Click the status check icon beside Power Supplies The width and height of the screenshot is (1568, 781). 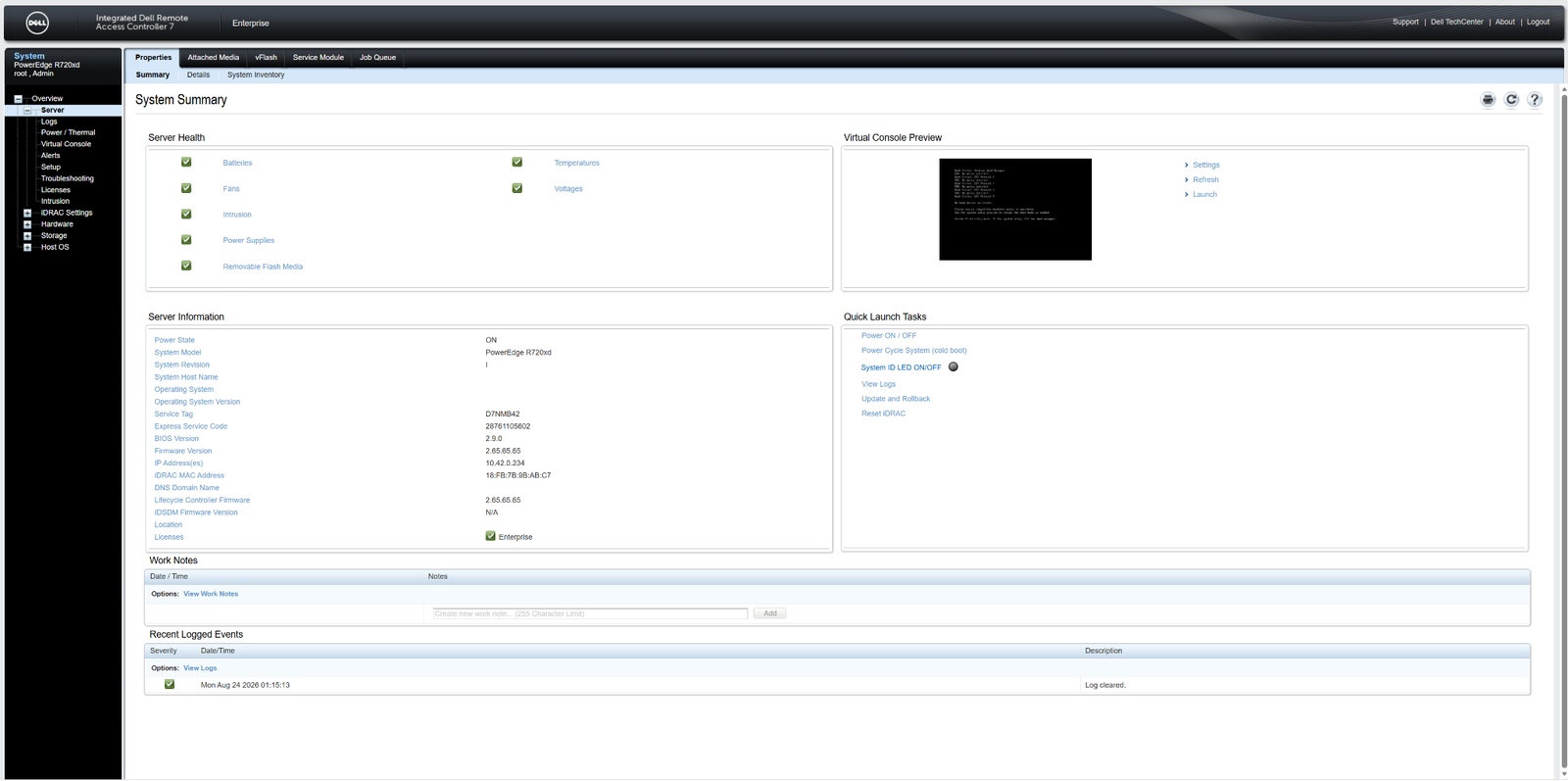click(x=186, y=240)
